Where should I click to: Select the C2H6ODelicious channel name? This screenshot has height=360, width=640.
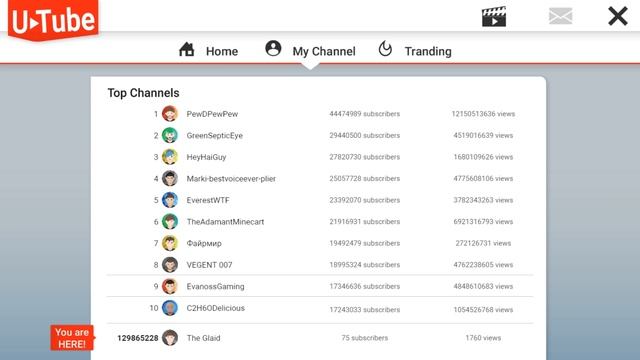pyautogui.click(x=216, y=308)
